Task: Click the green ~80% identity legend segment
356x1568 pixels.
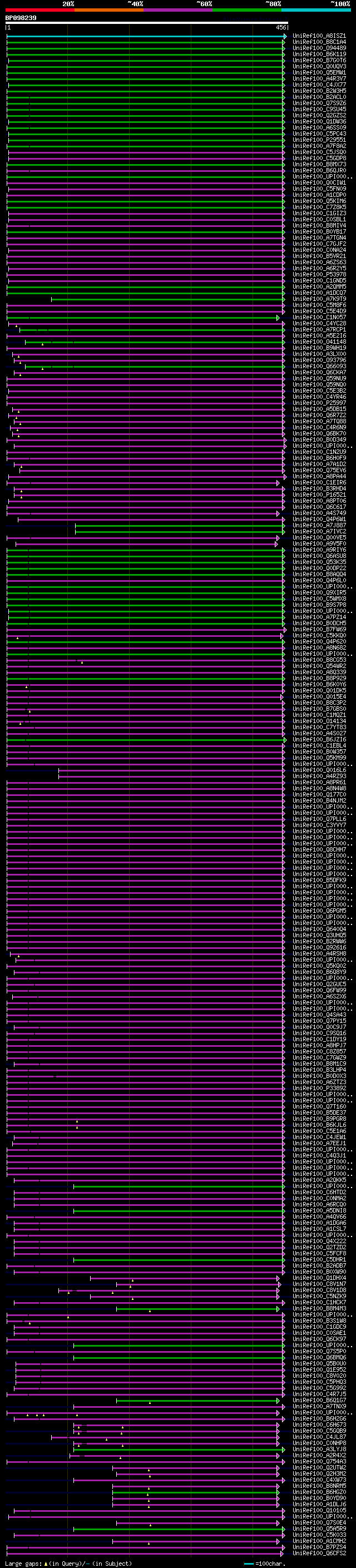Action: [x=247, y=10]
